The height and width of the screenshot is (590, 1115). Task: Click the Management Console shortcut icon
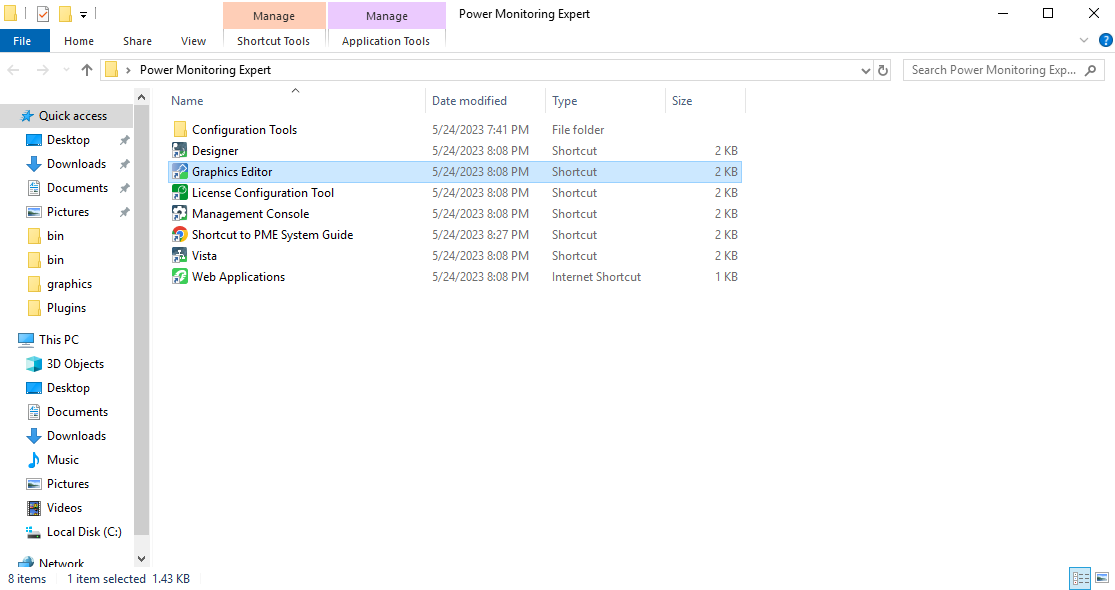[180, 213]
